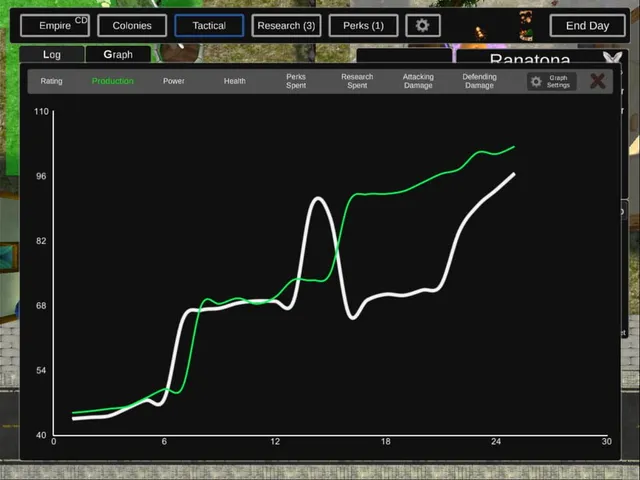
Task: Open Research (3) screen
Action: coord(286,26)
